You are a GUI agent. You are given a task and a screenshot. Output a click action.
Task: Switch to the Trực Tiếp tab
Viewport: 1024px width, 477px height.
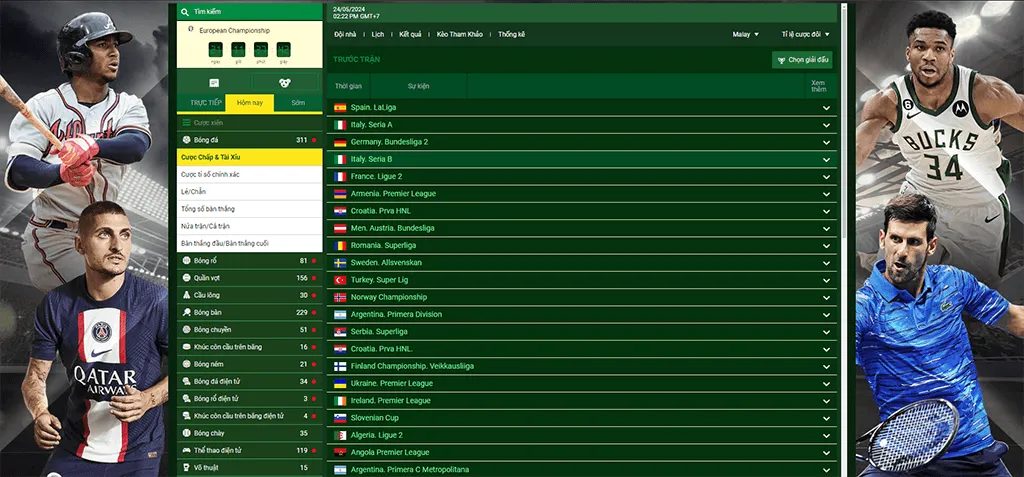click(x=205, y=103)
